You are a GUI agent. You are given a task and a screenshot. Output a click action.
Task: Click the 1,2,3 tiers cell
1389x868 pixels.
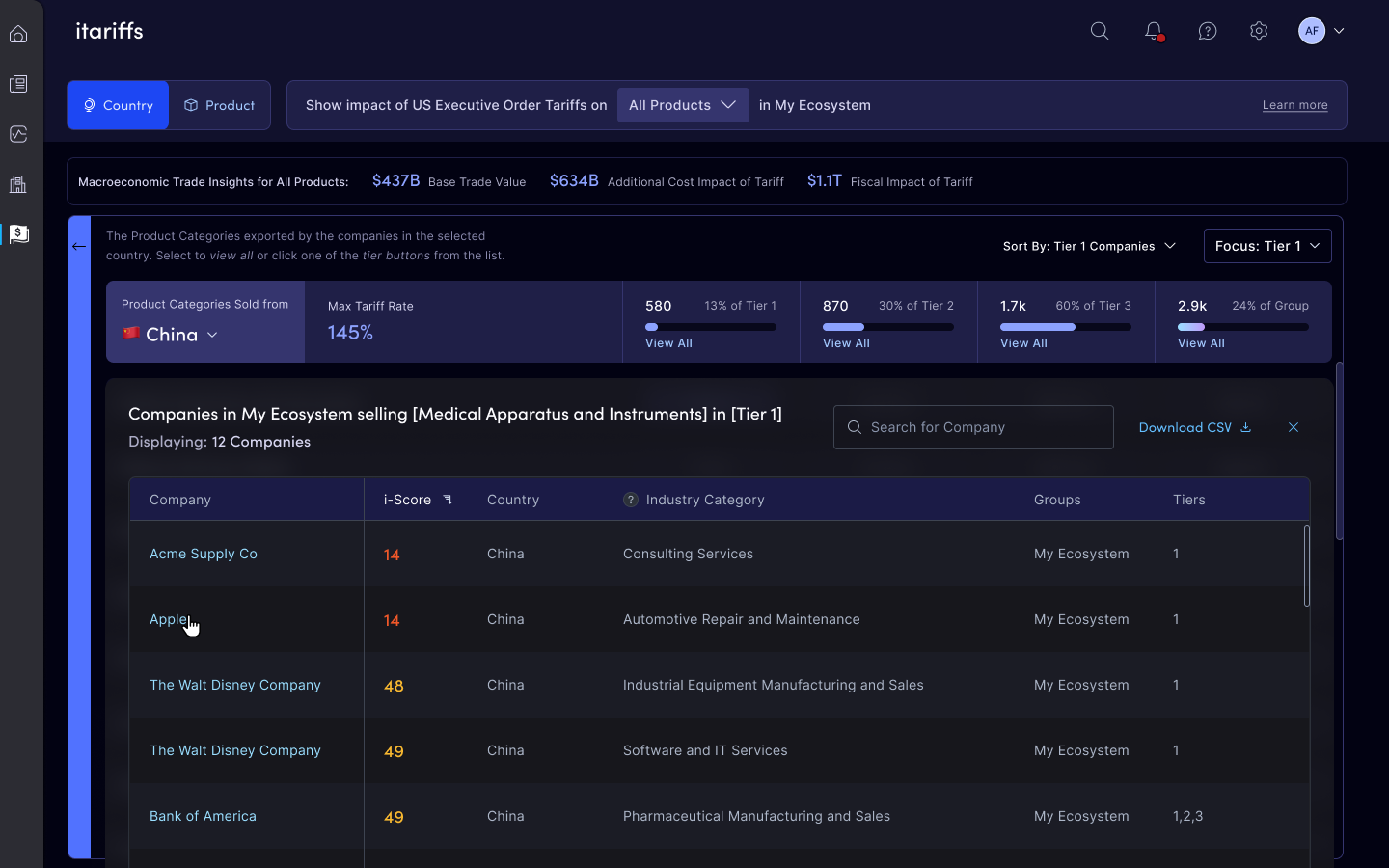[x=1187, y=816]
